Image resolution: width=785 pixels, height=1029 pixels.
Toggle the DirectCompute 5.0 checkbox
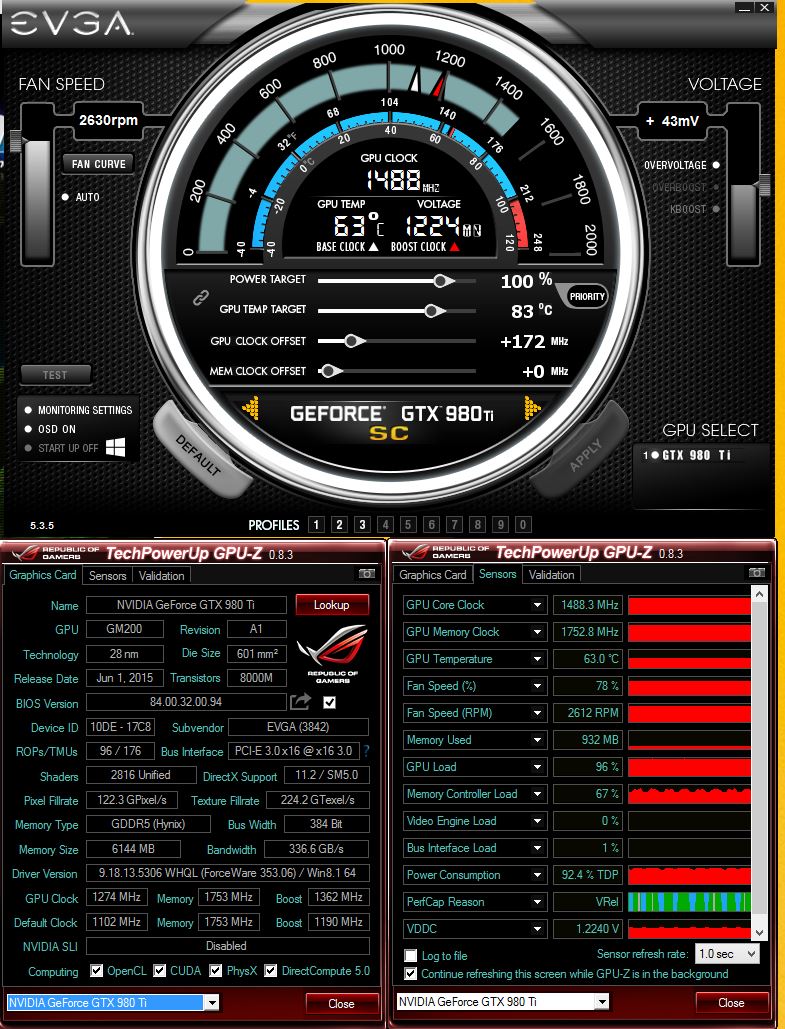coord(270,970)
